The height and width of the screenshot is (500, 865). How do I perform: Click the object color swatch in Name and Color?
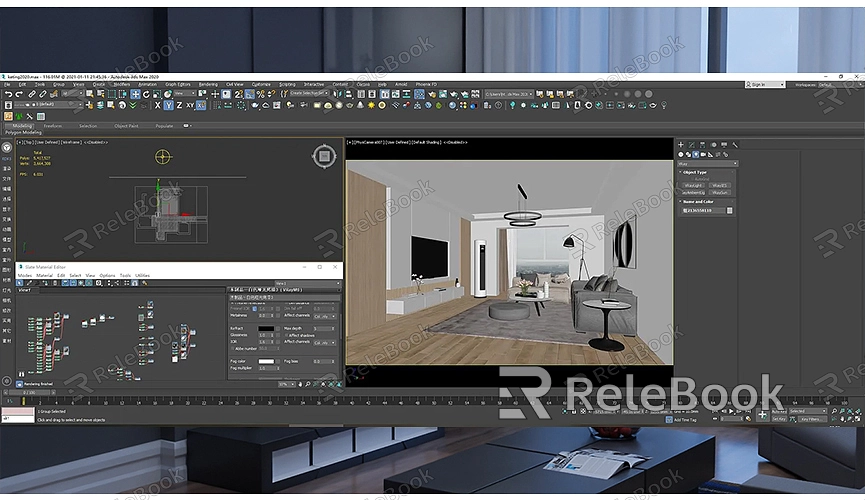tap(729, 210)
